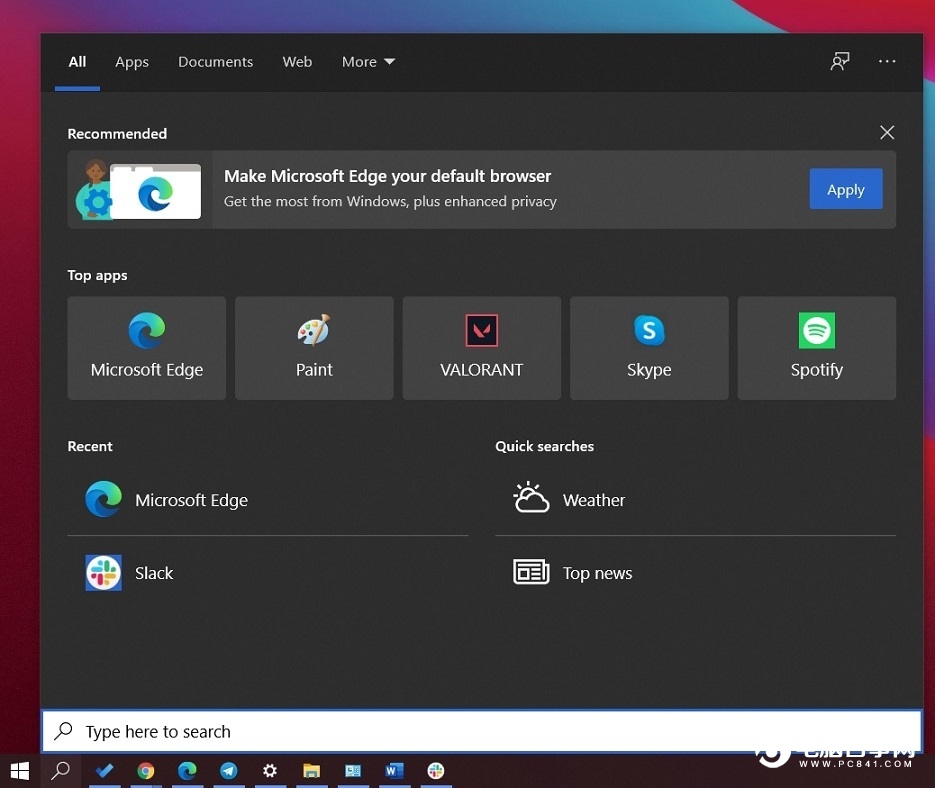The image size is (935, 788).
Task: Run a Weather quick search
Action: click(594, 499)
